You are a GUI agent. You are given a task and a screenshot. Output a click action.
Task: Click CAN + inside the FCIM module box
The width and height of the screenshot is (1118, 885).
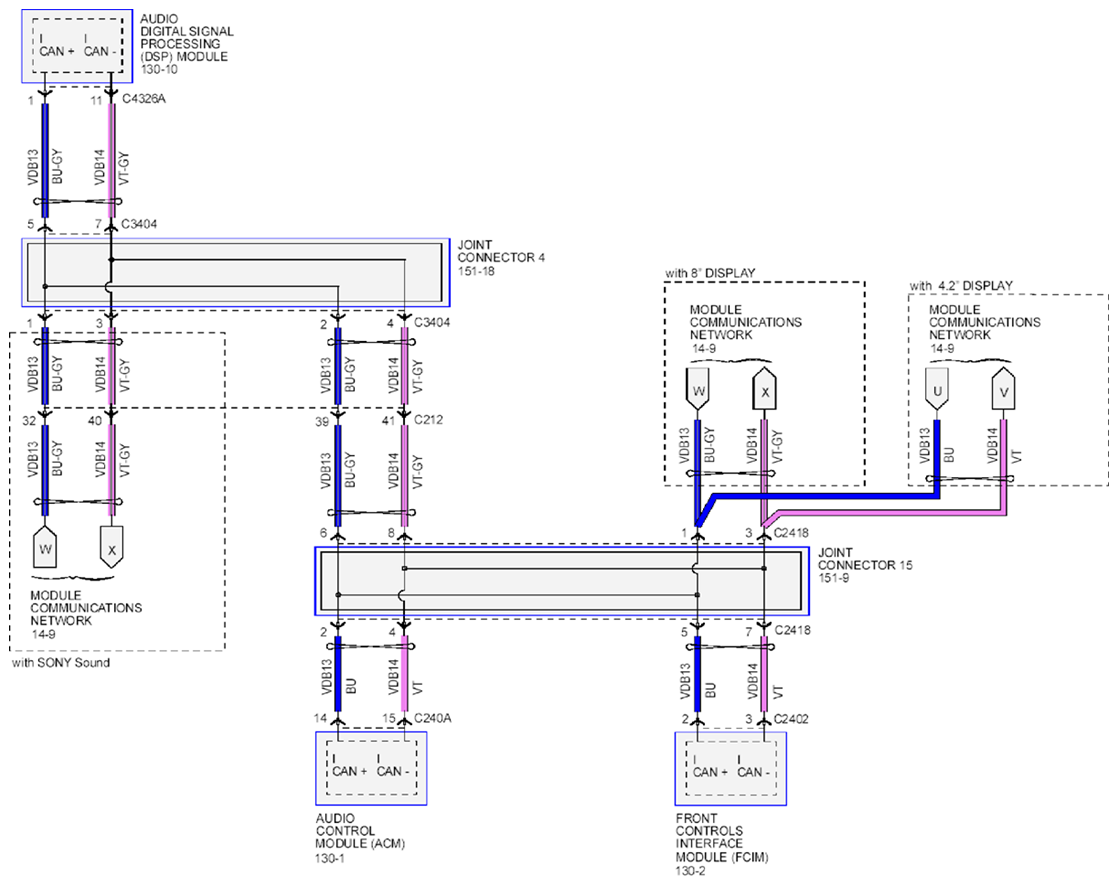click(710, 772)
